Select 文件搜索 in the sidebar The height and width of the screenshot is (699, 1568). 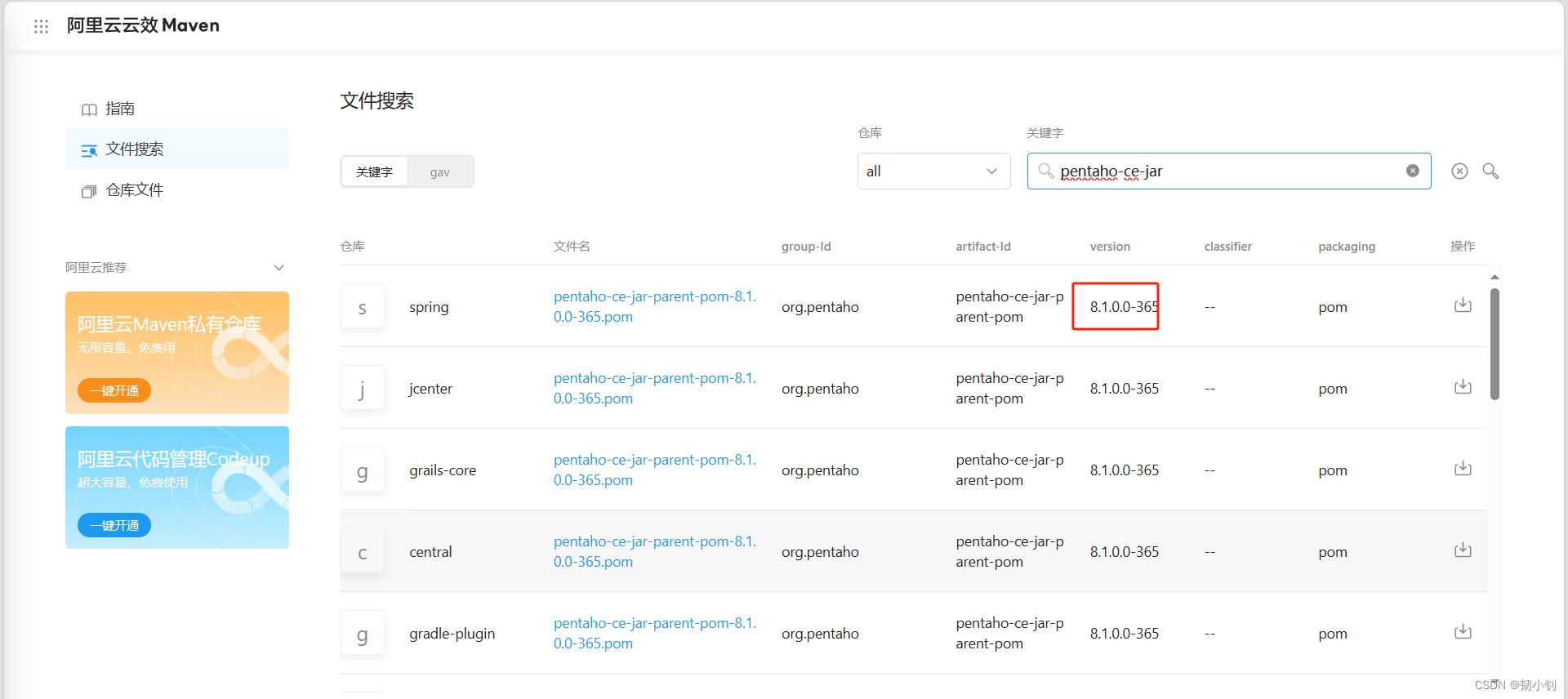[x=177, y=149]
